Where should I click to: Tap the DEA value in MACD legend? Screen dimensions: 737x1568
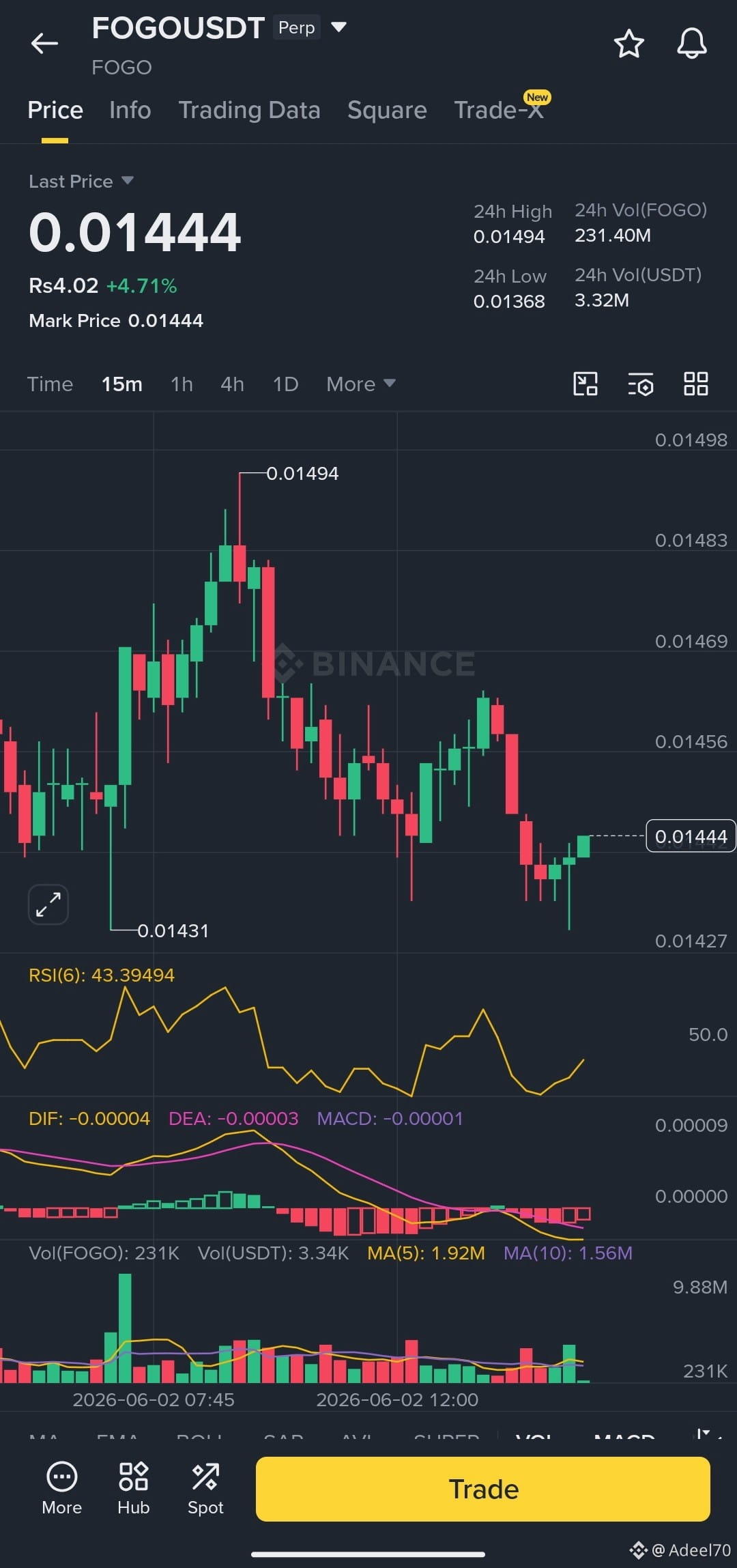click(x=233, y=1119)
